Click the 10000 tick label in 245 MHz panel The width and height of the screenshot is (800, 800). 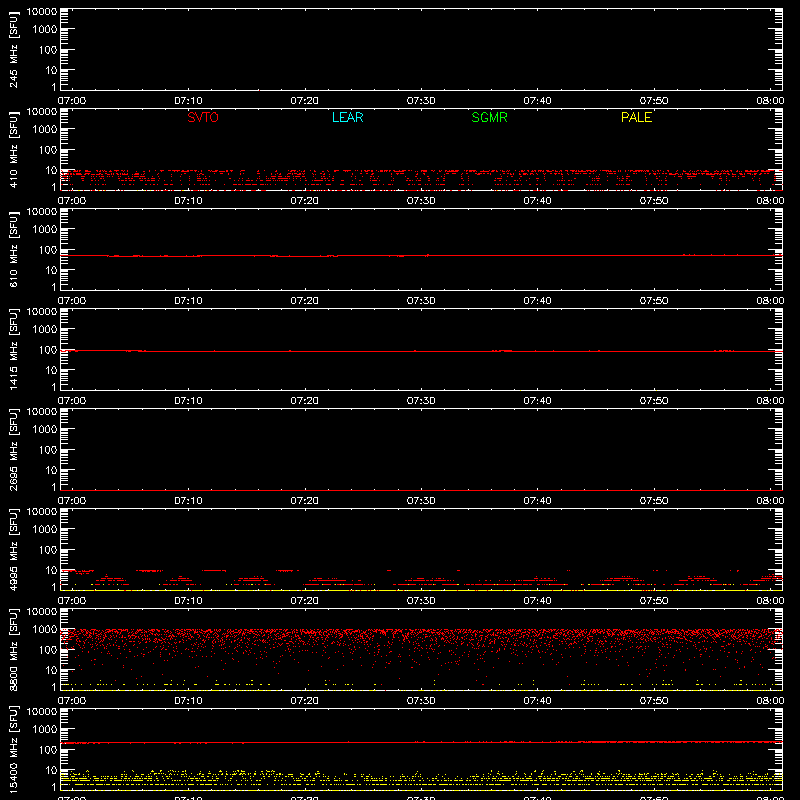tap(42, 12)
